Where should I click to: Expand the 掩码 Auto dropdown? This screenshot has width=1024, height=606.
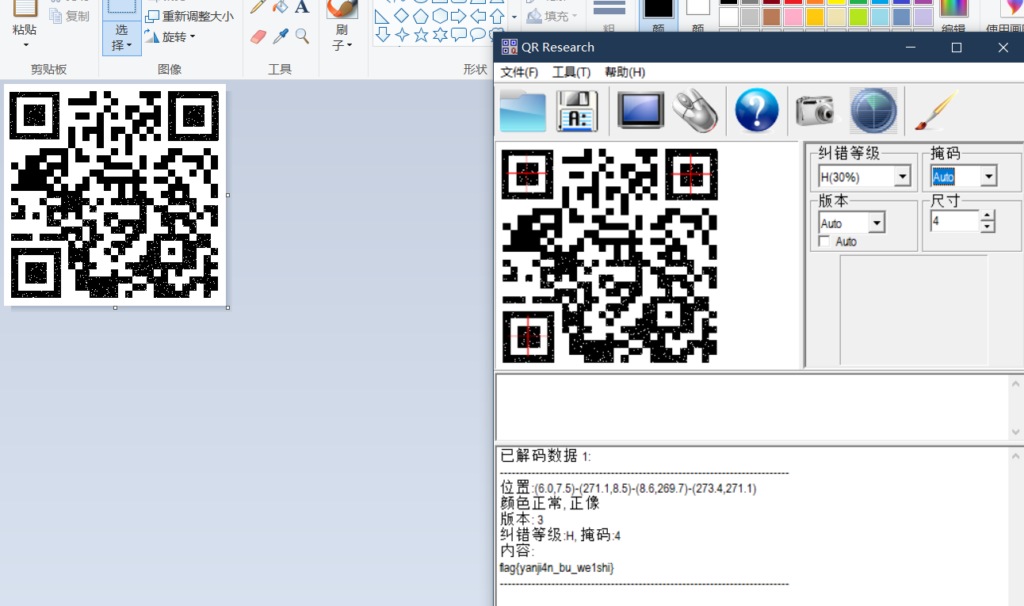pyautogui.click(x=989, y=176)
